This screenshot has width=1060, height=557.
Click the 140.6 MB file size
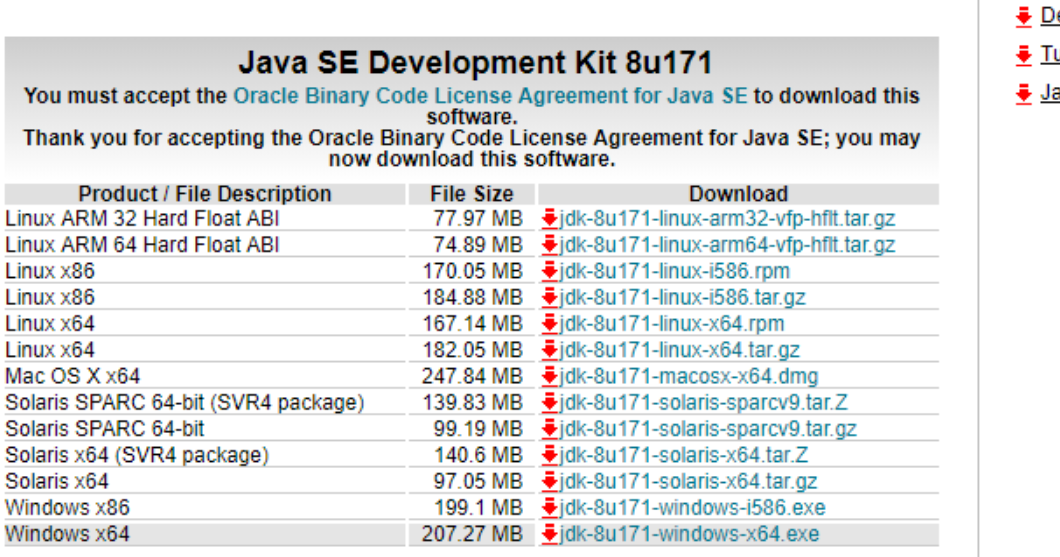pyautogui.click(x=478, y=455)
